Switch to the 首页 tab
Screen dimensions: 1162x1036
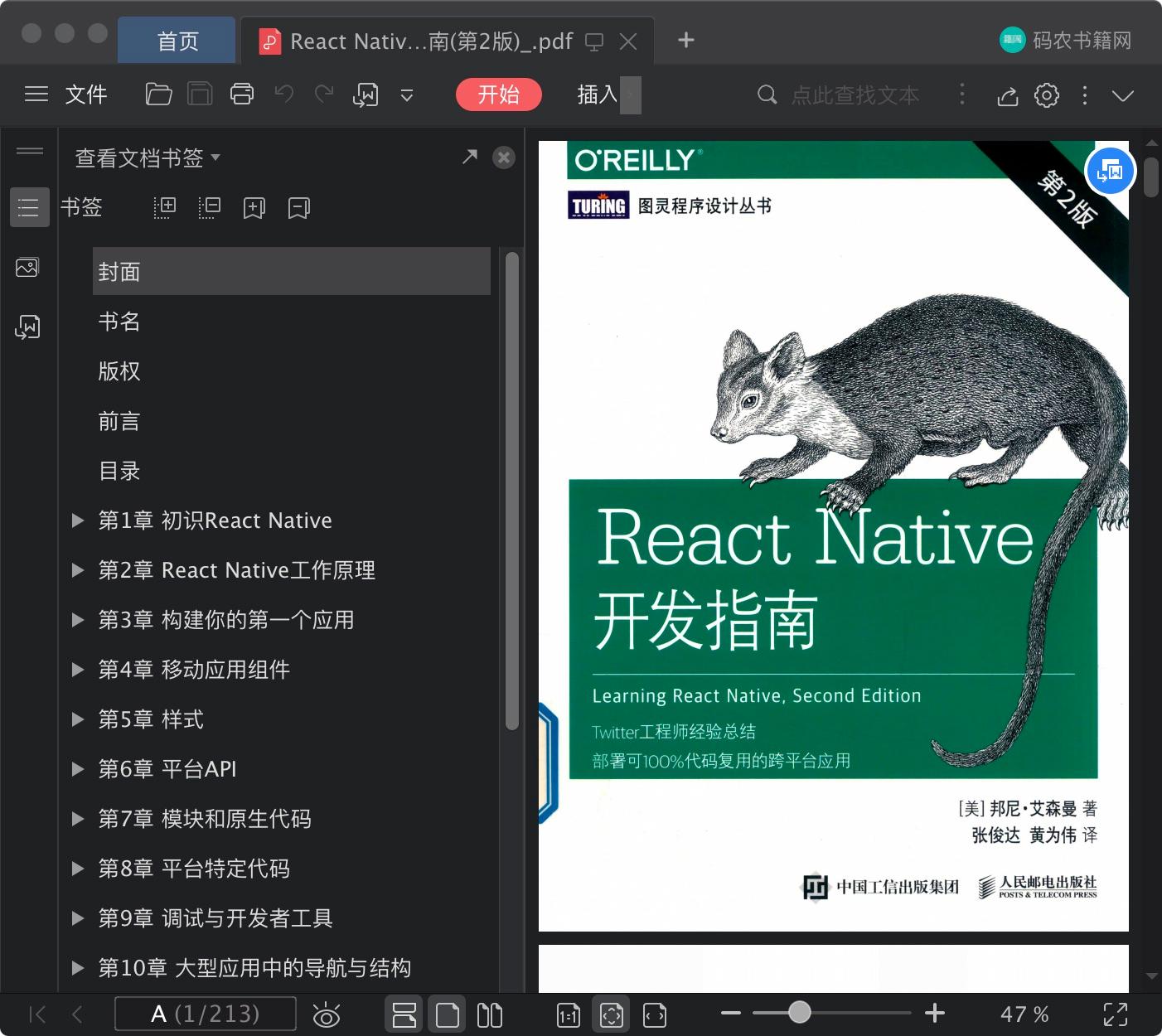click(177, 41)
